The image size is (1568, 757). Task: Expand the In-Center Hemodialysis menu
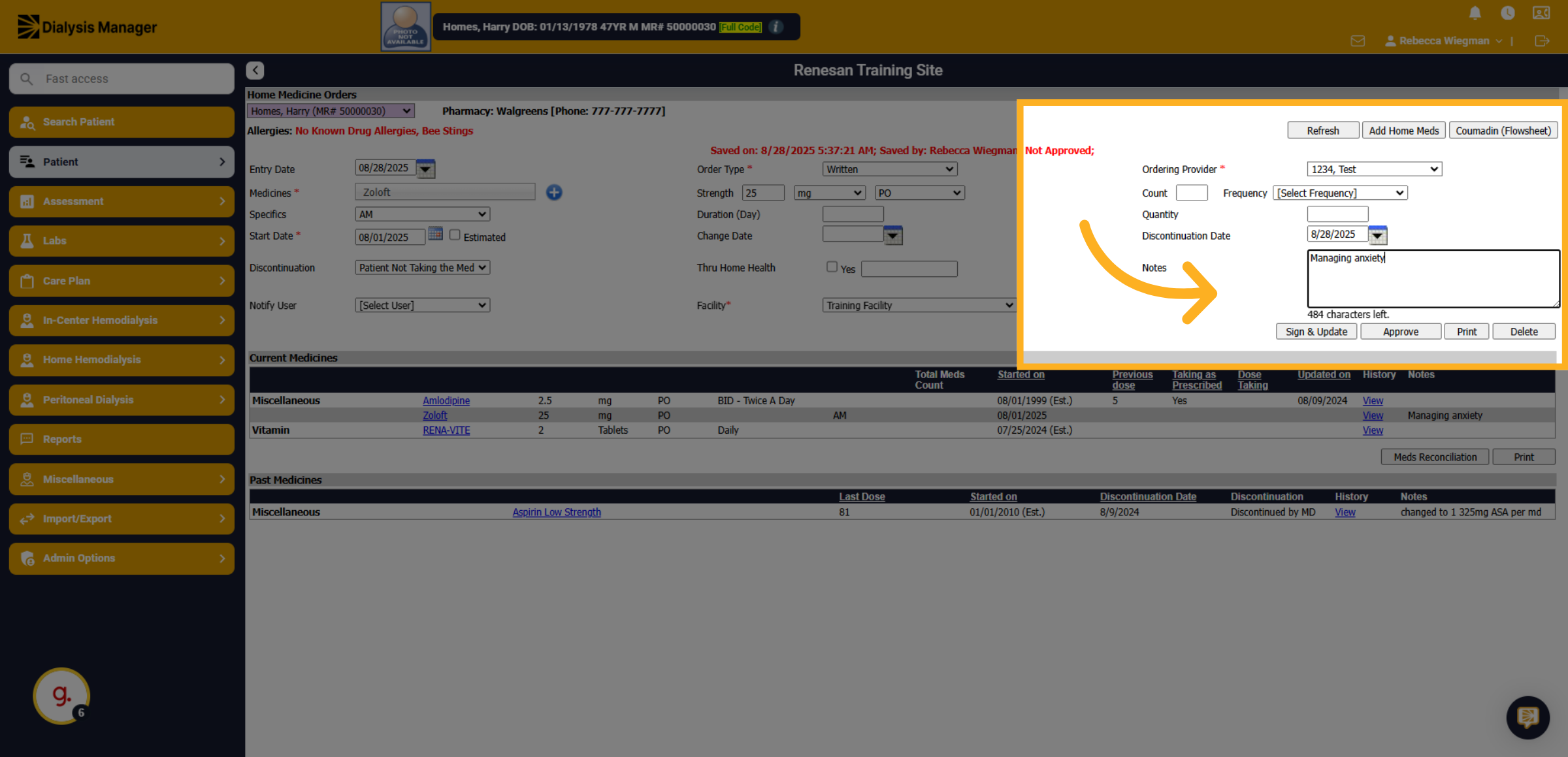coord(122,320)
